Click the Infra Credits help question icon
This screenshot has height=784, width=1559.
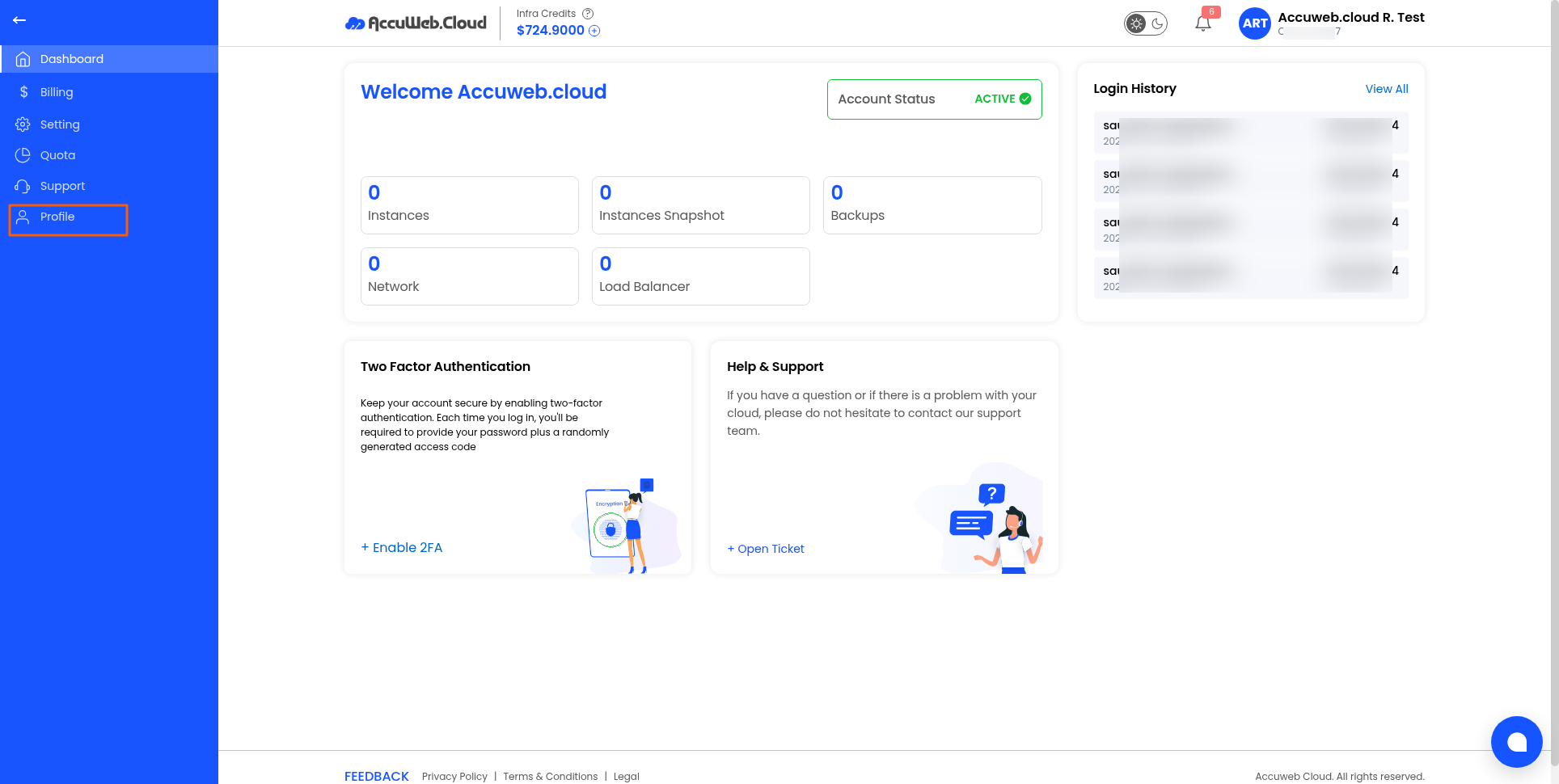(588, 14)
